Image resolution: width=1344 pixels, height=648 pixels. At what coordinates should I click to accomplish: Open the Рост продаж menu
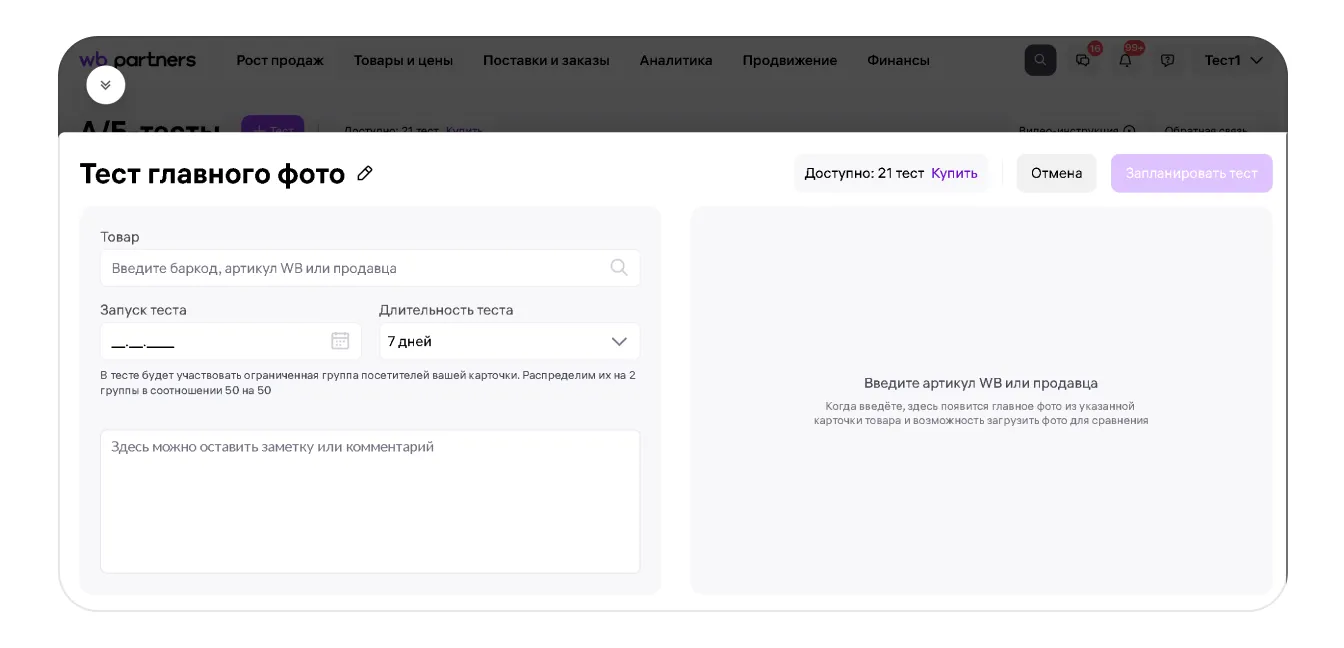tap(280, 60)
